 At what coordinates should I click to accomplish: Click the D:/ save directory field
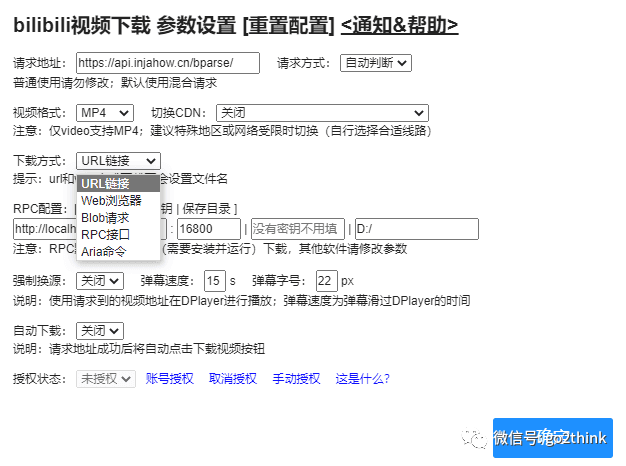click(x=417, y=229)
